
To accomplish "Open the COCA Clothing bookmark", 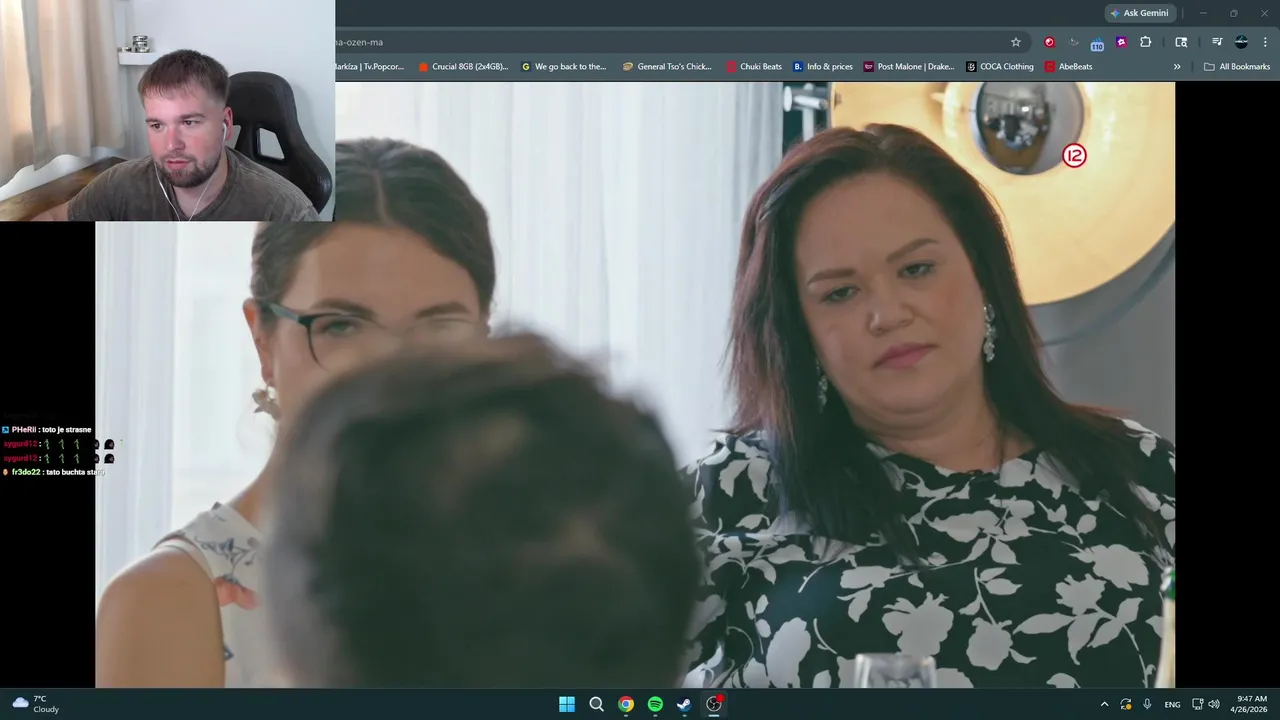I will click(1000, 67).
